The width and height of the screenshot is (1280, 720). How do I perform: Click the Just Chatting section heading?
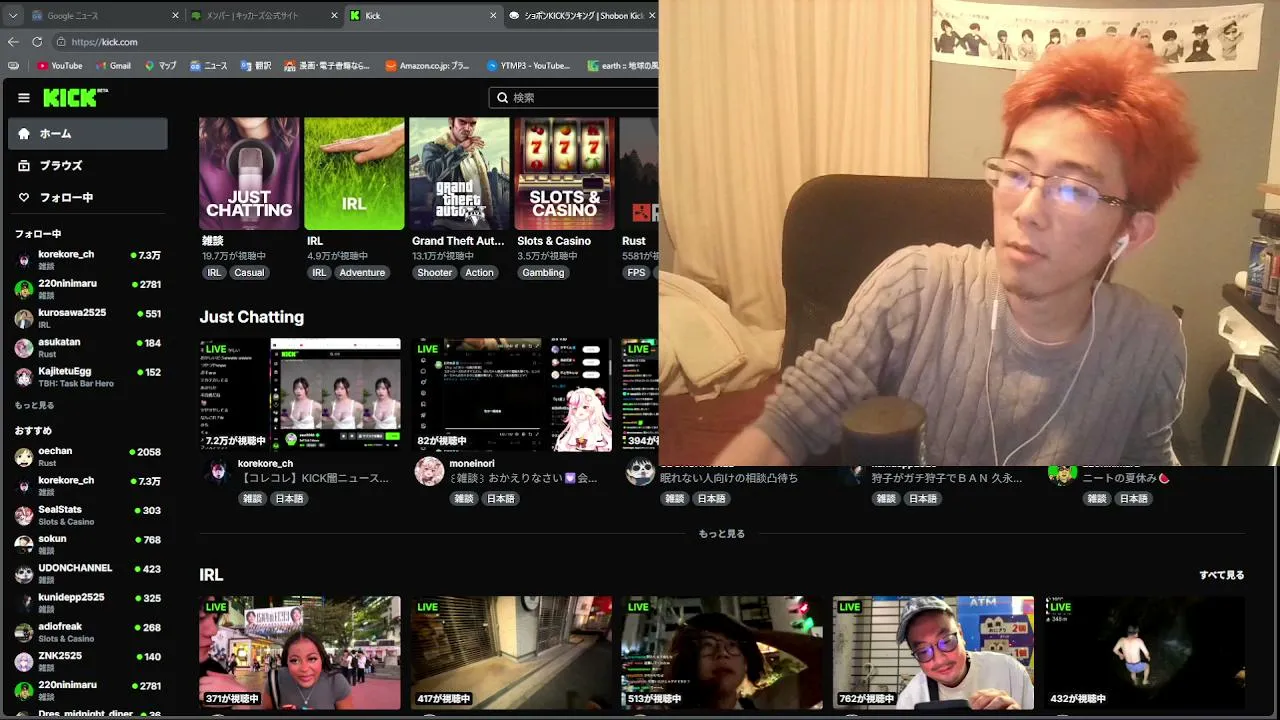click(x=252, y=317)
